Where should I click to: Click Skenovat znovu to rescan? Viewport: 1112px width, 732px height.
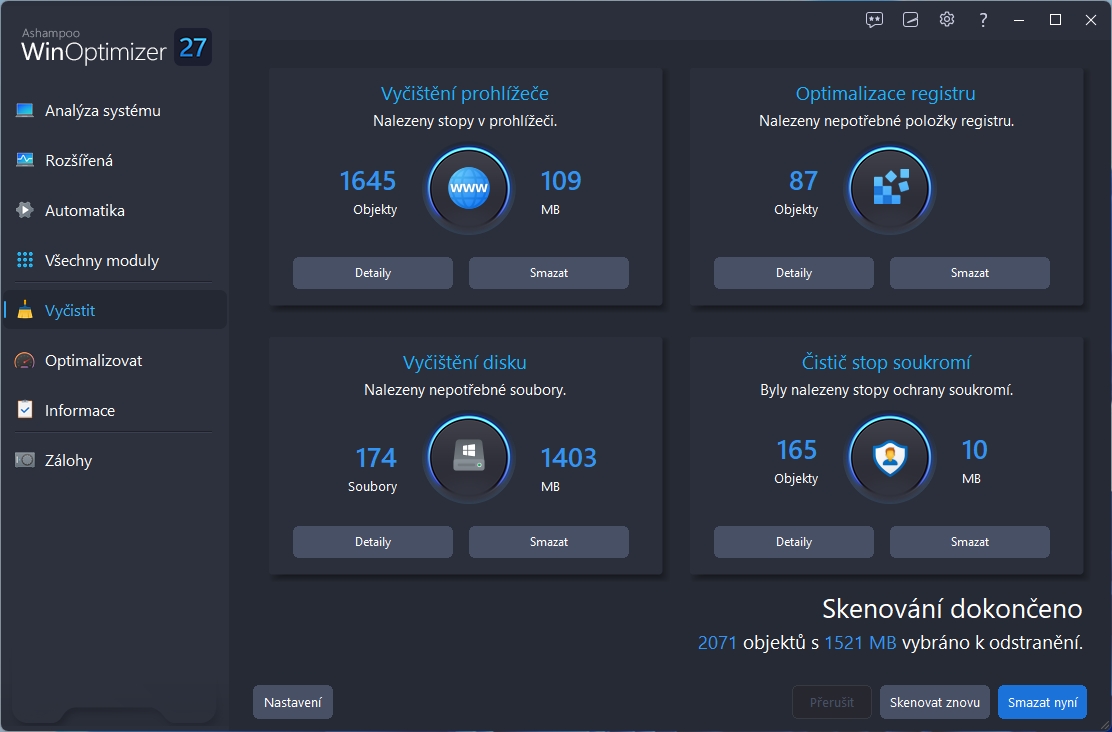tap(935, 702)
